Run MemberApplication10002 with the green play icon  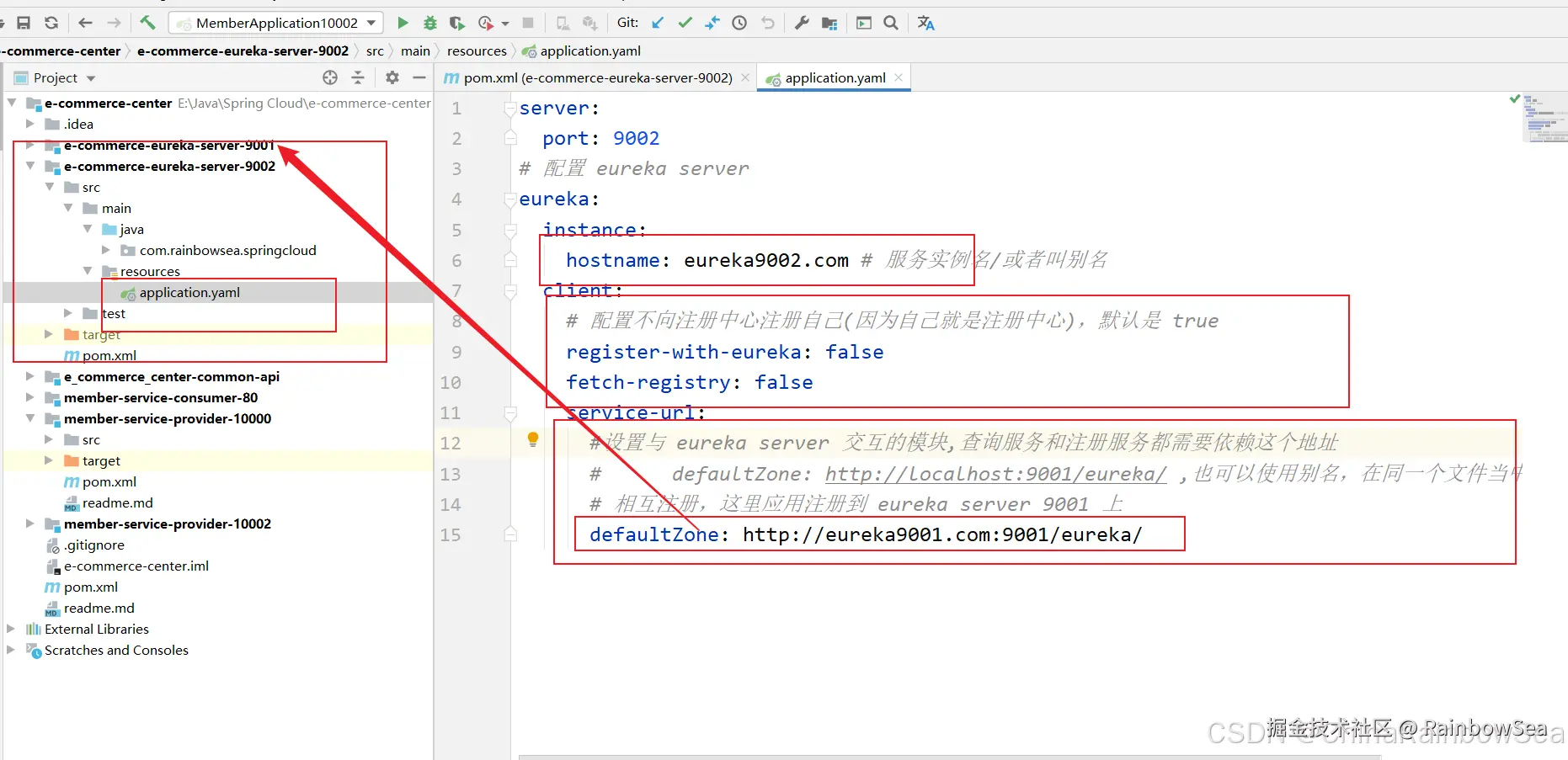[403, 23]
